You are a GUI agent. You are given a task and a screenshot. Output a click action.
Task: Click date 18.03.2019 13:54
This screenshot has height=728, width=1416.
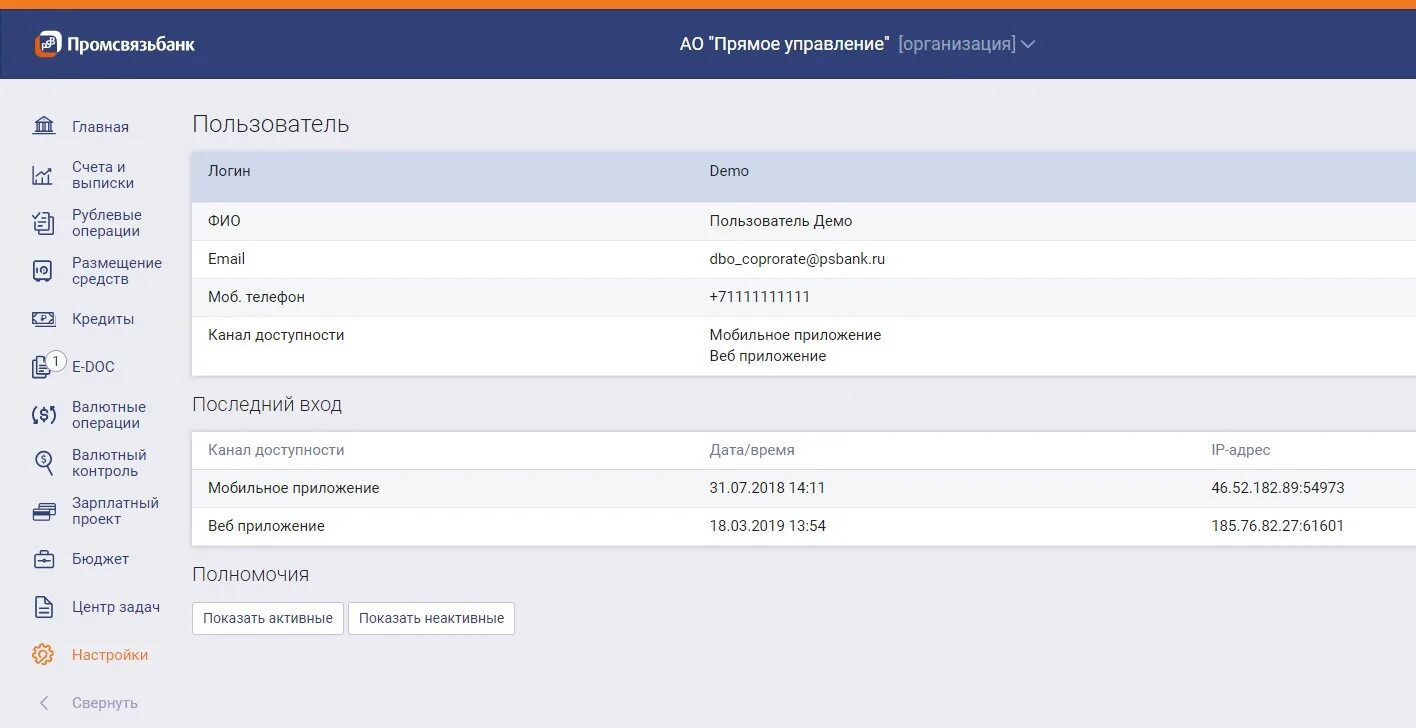point(768,526)
